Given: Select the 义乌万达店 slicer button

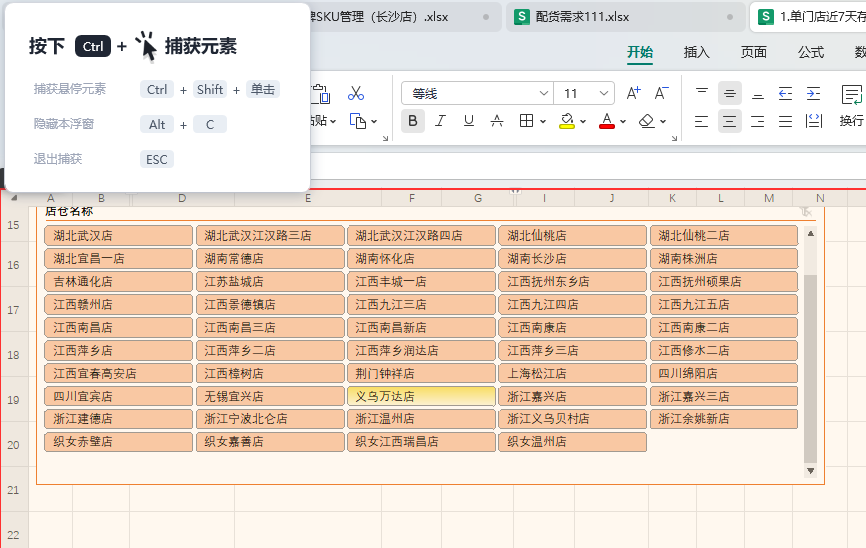Looking at the screenshot, I should pyautogui.click(x=421, y=396).
